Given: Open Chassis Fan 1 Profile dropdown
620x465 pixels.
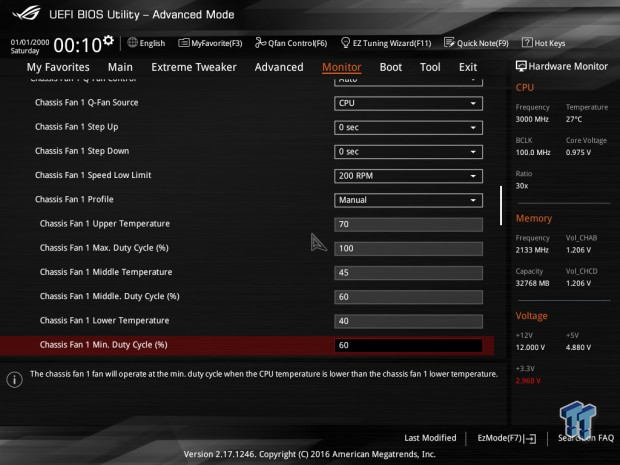Looking at the screenshot, I should tap(408, 200).
